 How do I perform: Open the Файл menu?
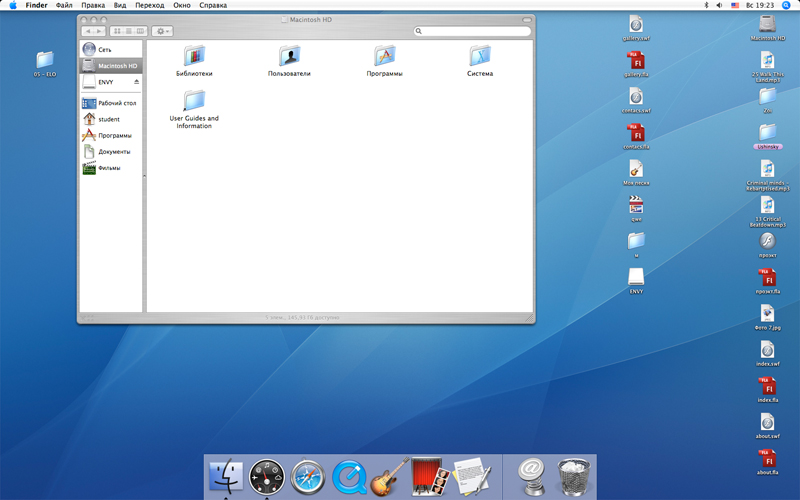coord(64,5)
